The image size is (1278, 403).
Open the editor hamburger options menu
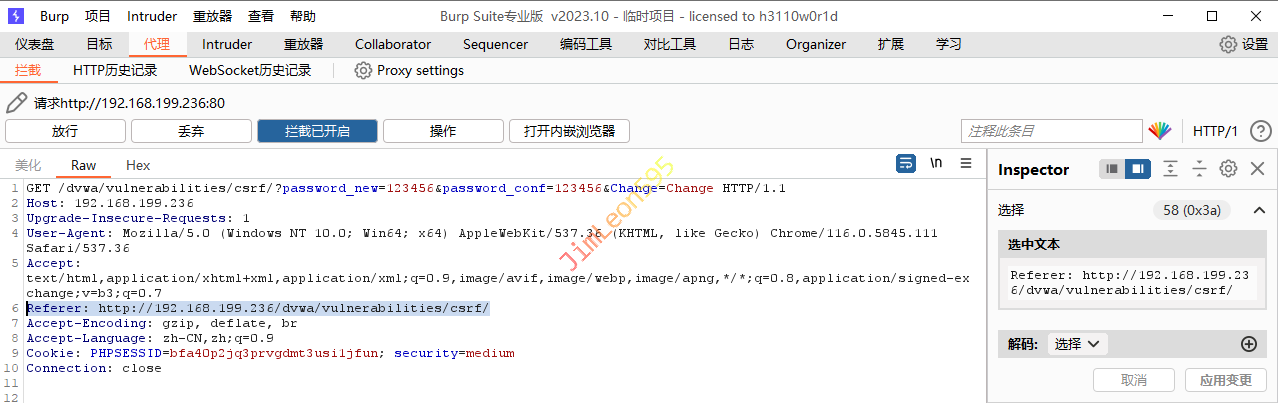coord(966,163)
